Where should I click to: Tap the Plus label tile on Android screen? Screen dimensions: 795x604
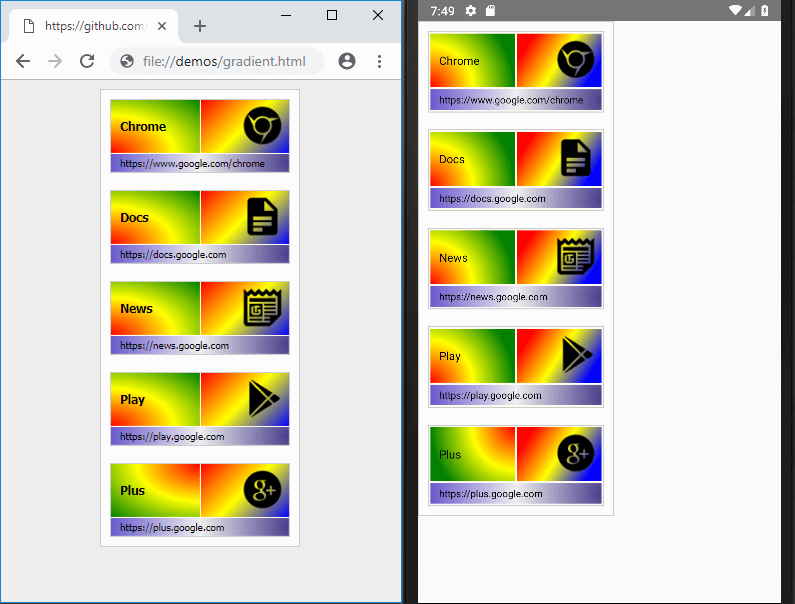coord(472,454)
